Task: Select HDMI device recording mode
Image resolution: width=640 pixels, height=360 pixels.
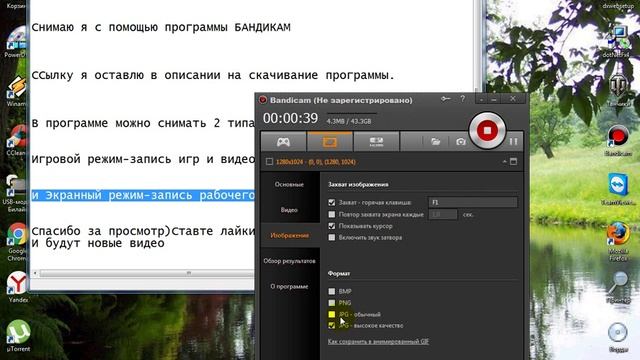Action: click(x=376, y=142)
